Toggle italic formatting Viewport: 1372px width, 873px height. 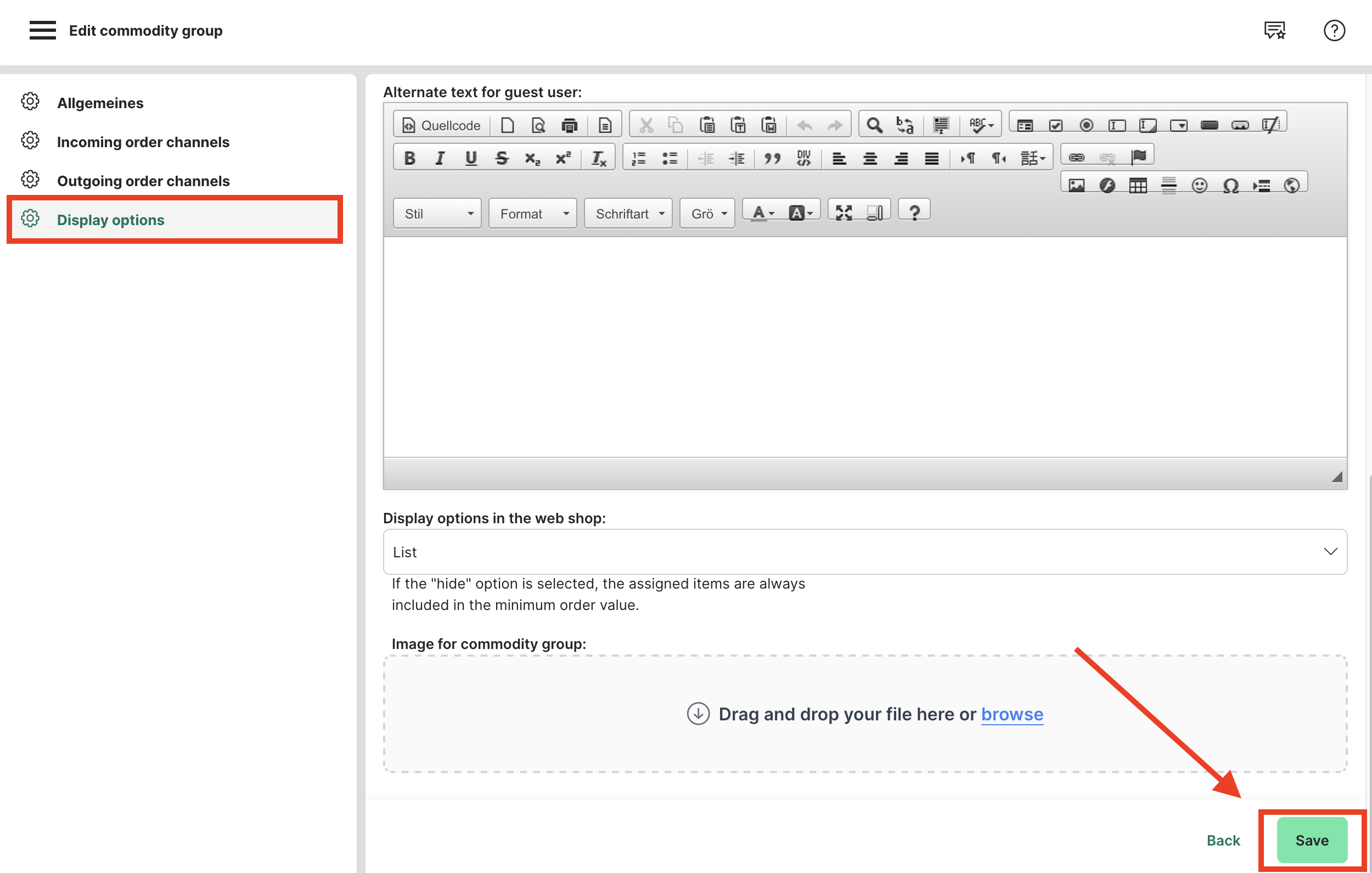coord(439,159)
